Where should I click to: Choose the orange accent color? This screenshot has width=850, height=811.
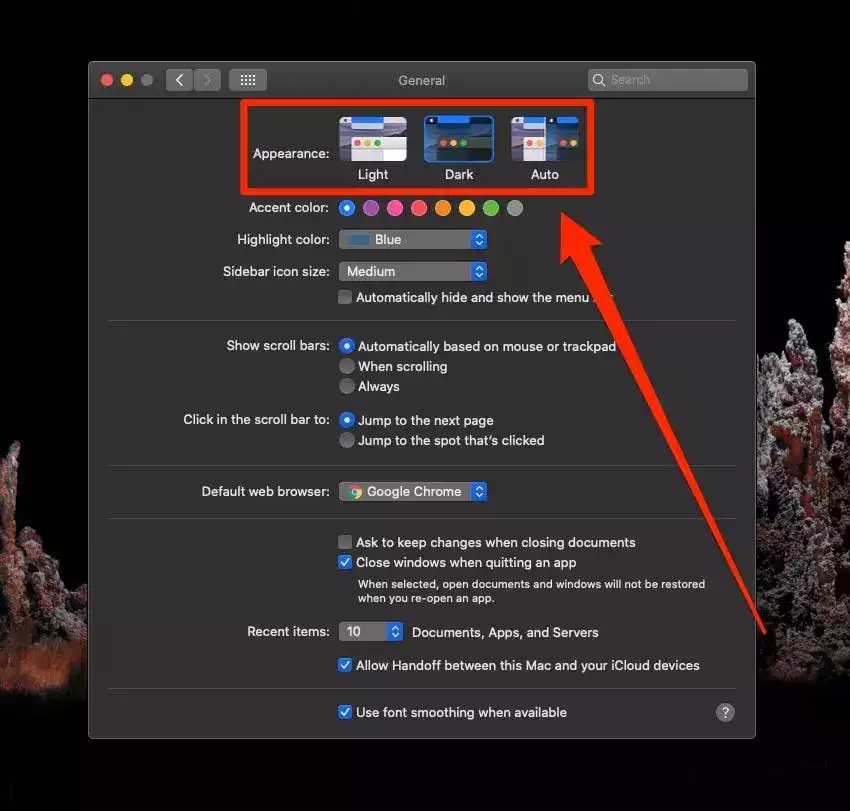pos(443,208)
